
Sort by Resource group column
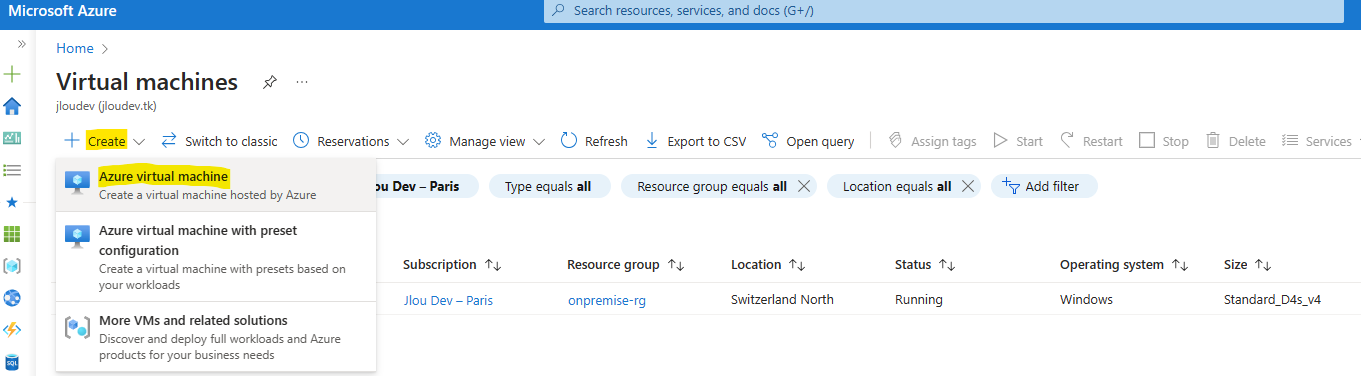coord(625,265)
